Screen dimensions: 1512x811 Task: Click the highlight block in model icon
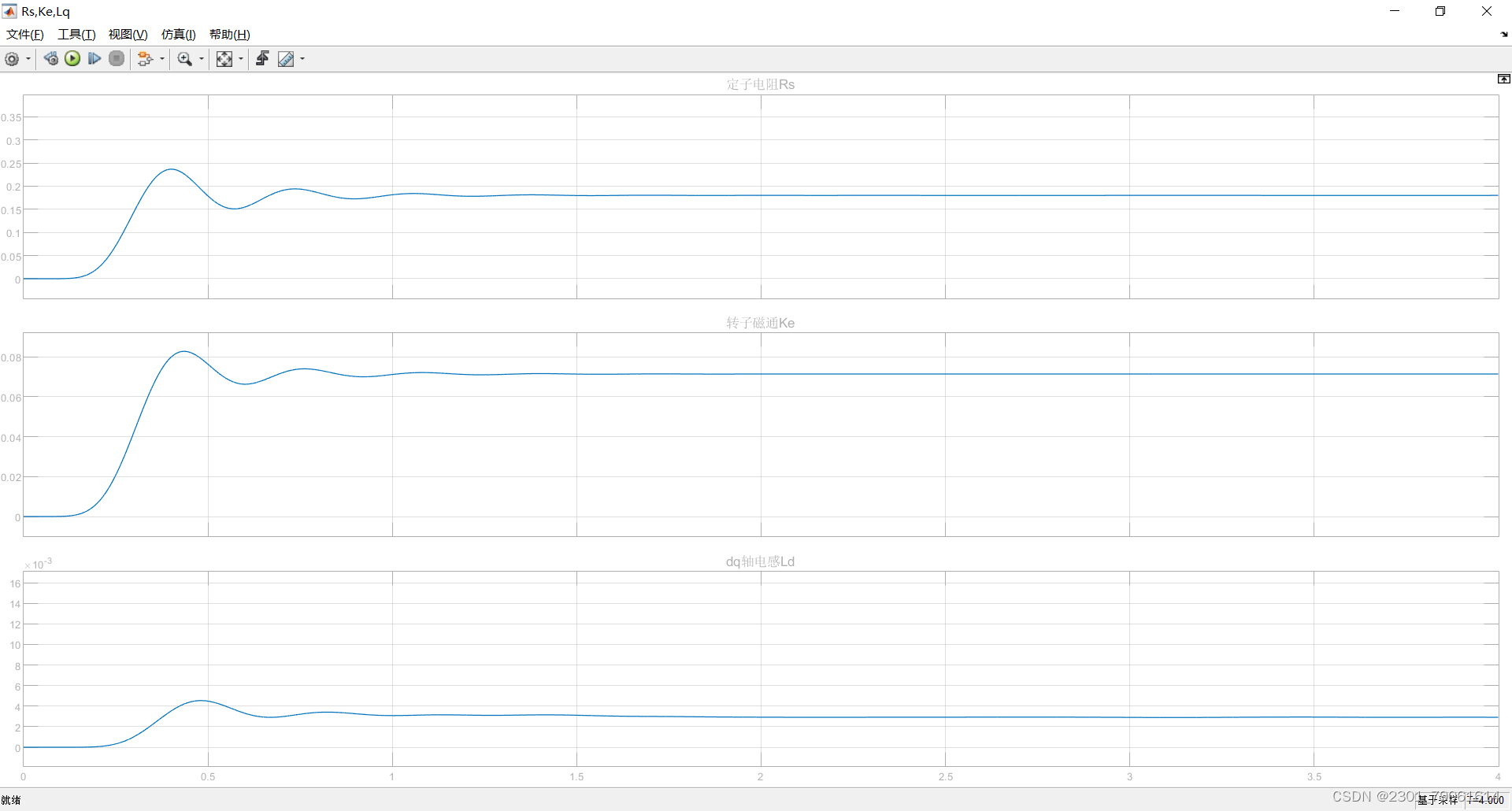pyautogui.click(x=145, y=59)
